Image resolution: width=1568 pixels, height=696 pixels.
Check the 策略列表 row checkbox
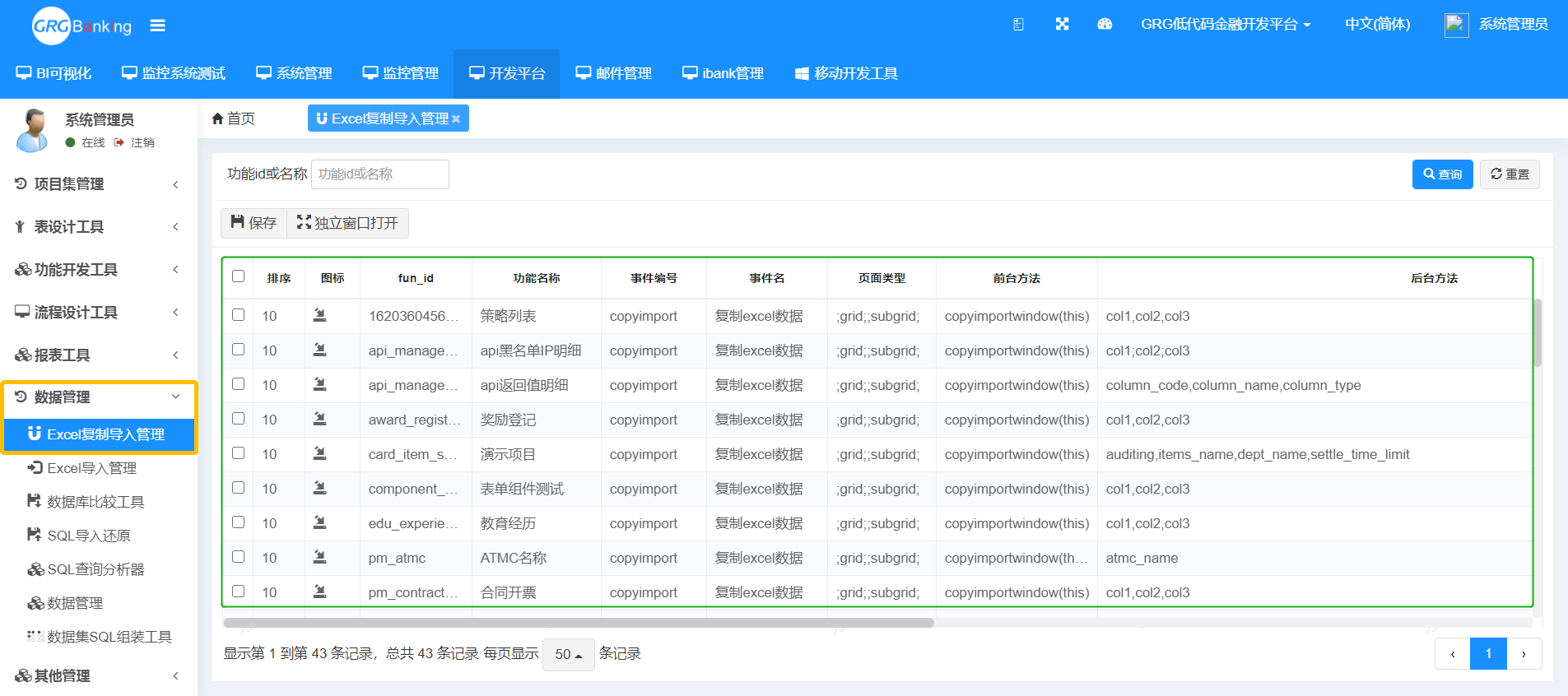click(239, 315)
